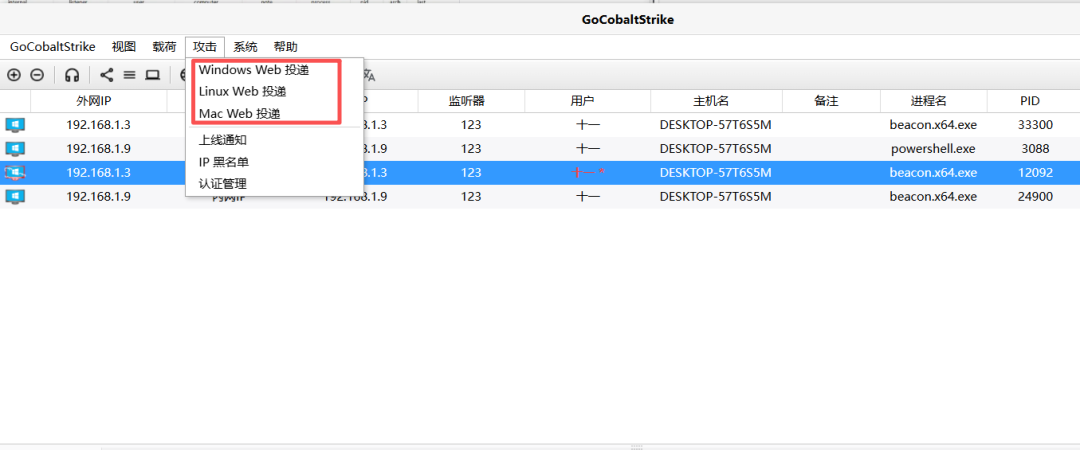Screen dimensions: 1080x450
Task: Click the monitor icon of the powershell.exe row
Action: (x=15, y=148)
